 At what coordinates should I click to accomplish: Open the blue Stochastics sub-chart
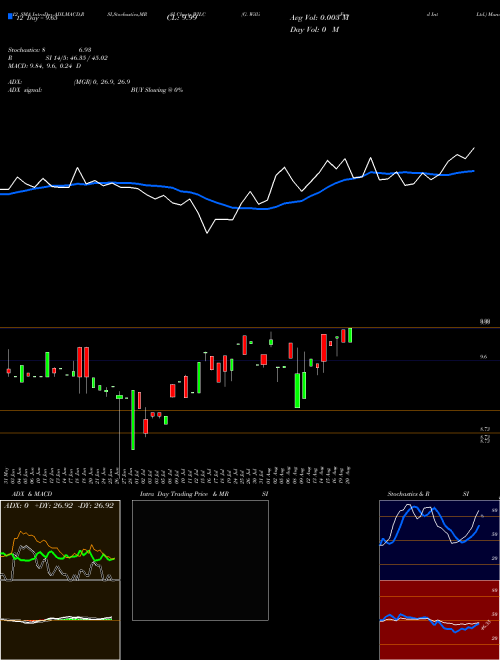coord(439,540)
